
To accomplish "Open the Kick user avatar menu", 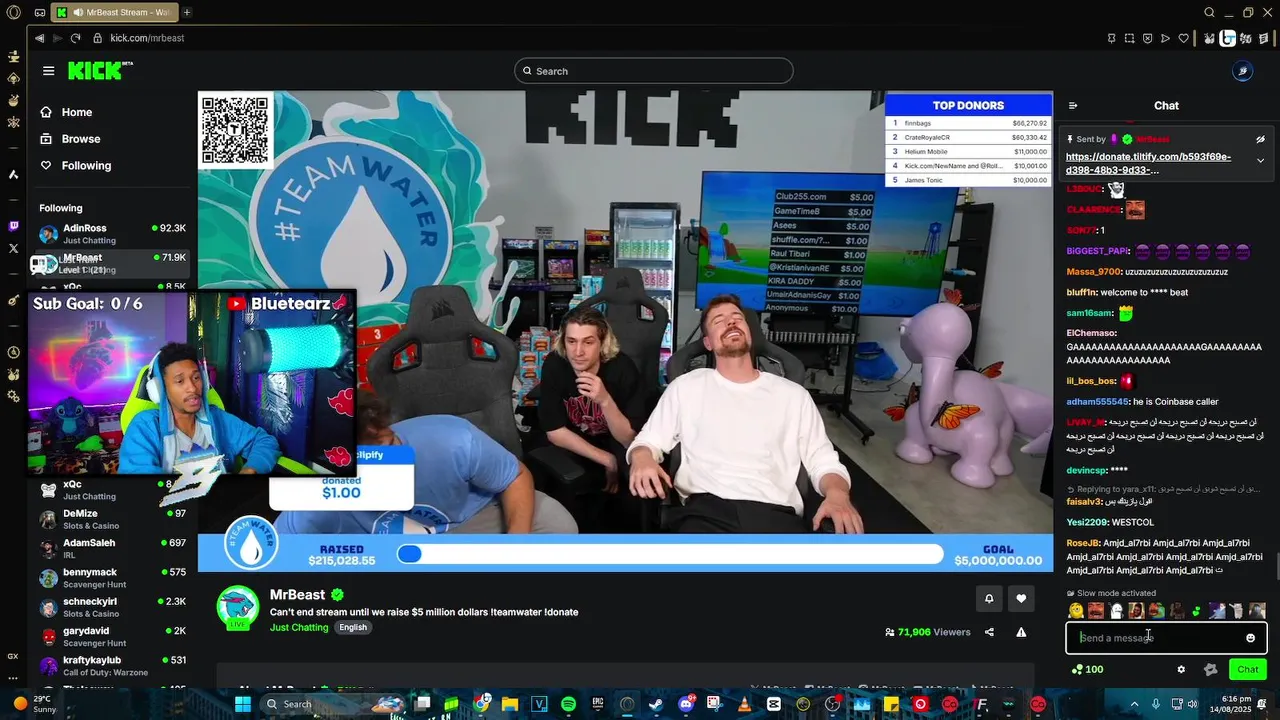I will (x=1241, y=71).
